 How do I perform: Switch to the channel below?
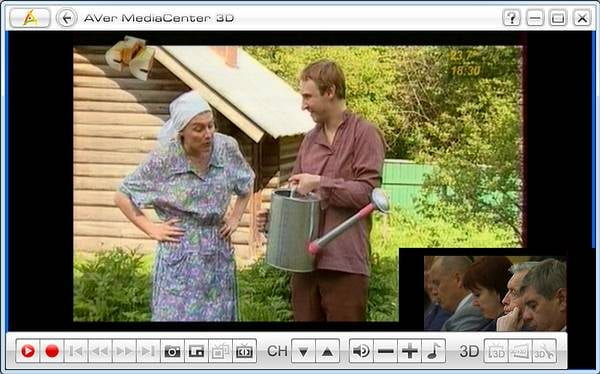click(303, 351)
